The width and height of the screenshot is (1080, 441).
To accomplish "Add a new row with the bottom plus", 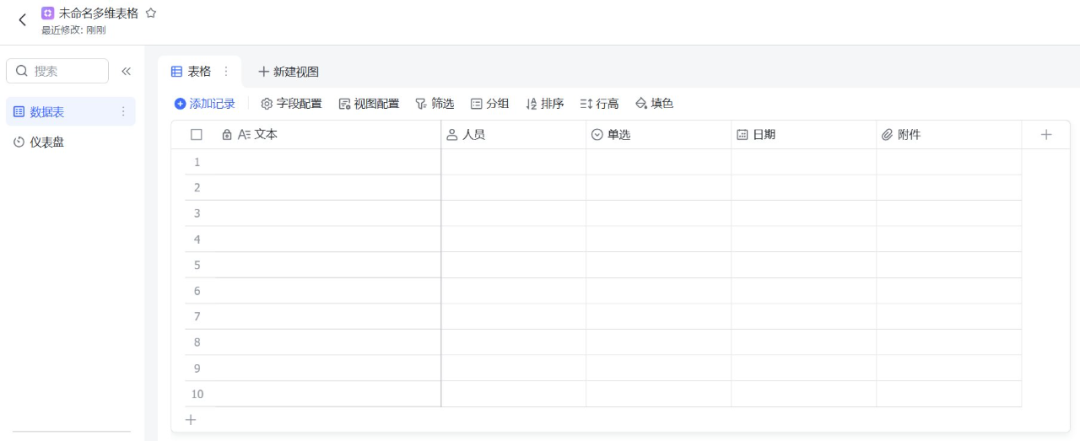I will (x=191, y=420).
